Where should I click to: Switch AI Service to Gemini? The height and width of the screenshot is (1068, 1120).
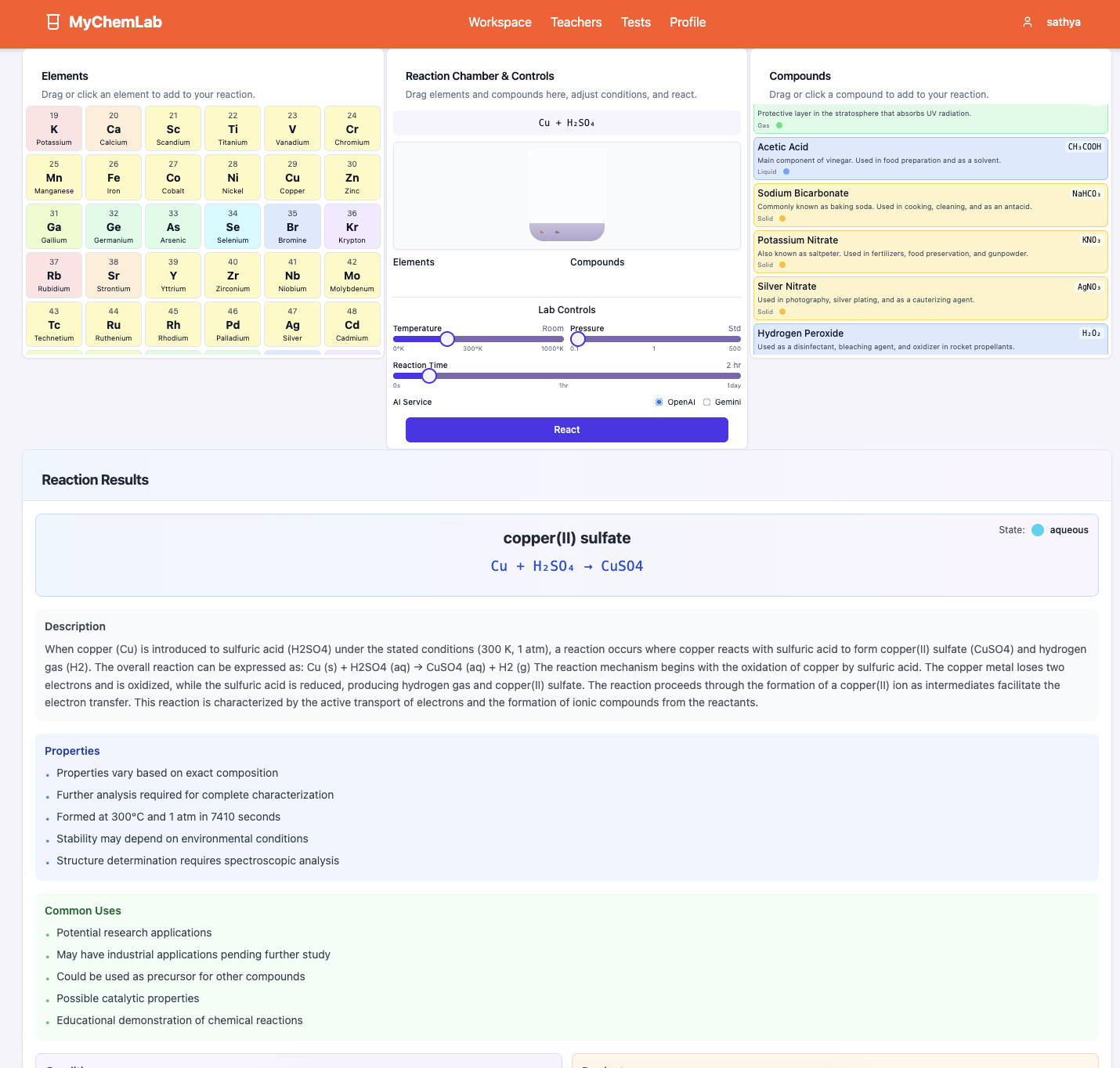707,402
